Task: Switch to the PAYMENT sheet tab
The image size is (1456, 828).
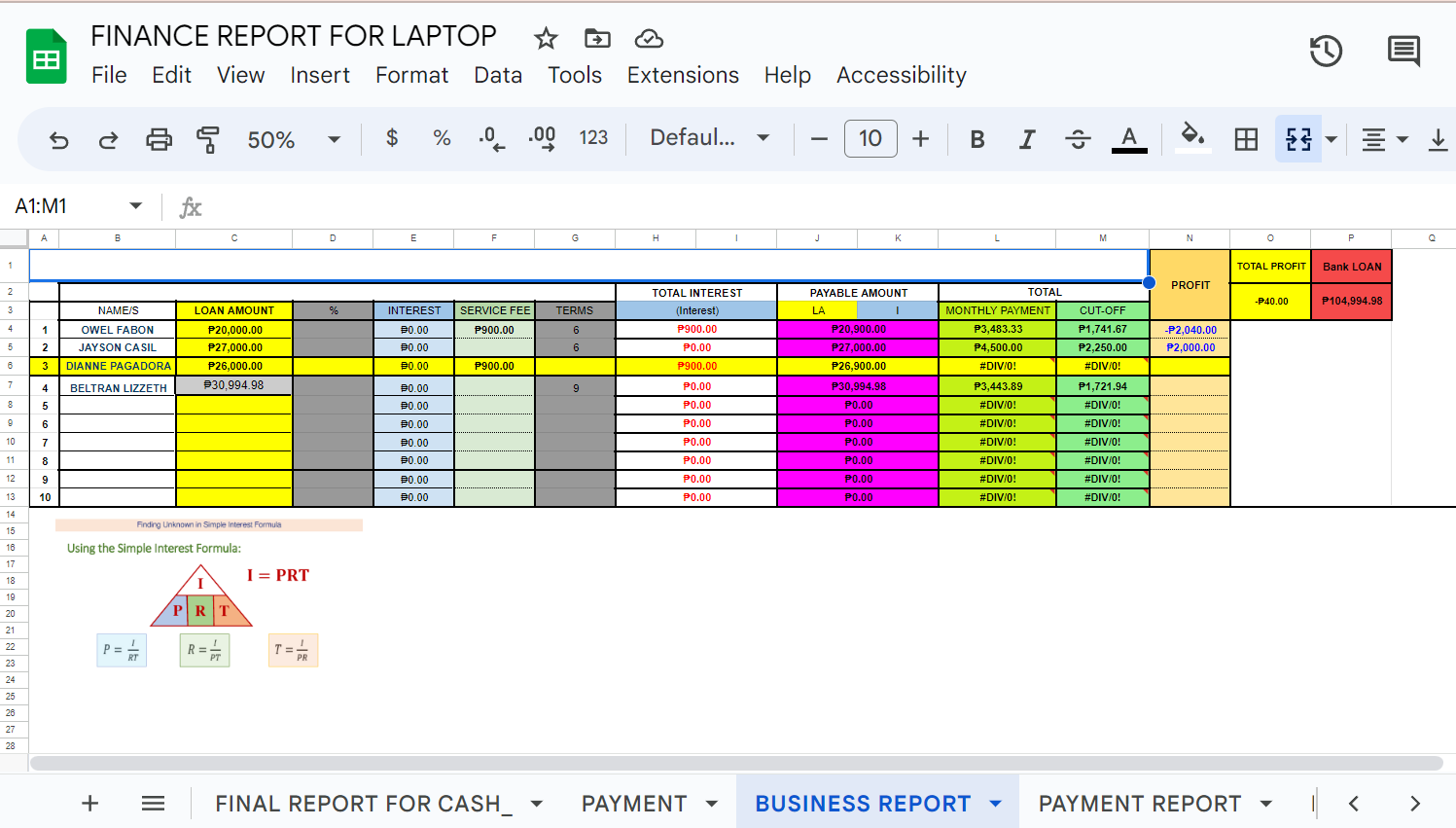Action: [x=634, y=804]
